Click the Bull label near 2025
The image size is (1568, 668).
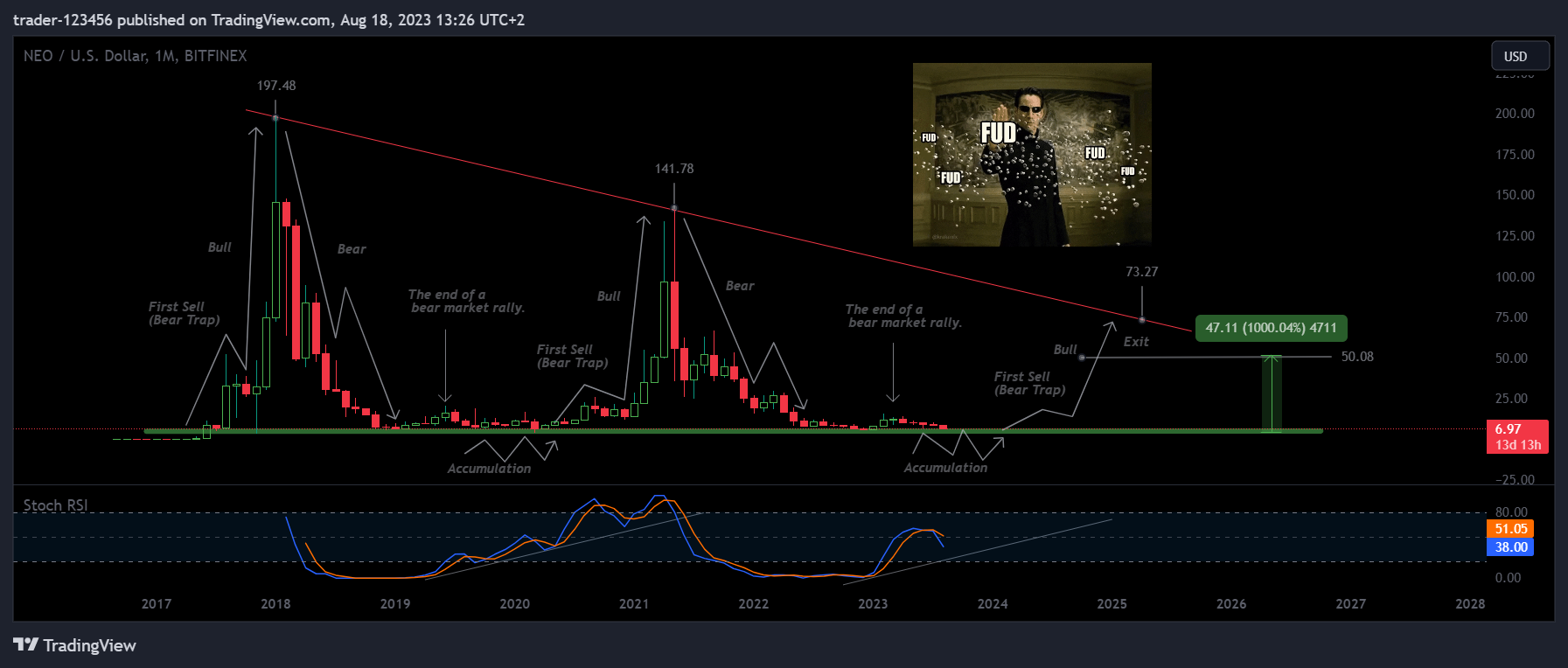click(x=1065, y=350)
